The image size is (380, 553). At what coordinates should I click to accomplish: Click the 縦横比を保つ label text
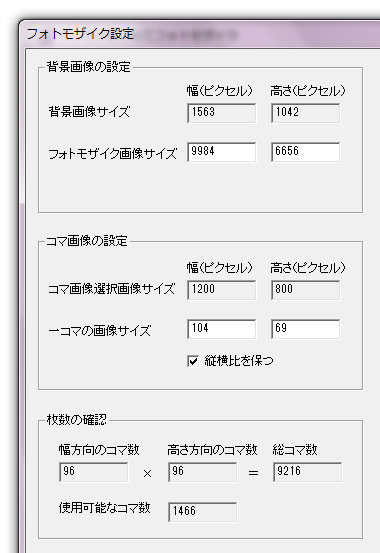pos(239,361)
